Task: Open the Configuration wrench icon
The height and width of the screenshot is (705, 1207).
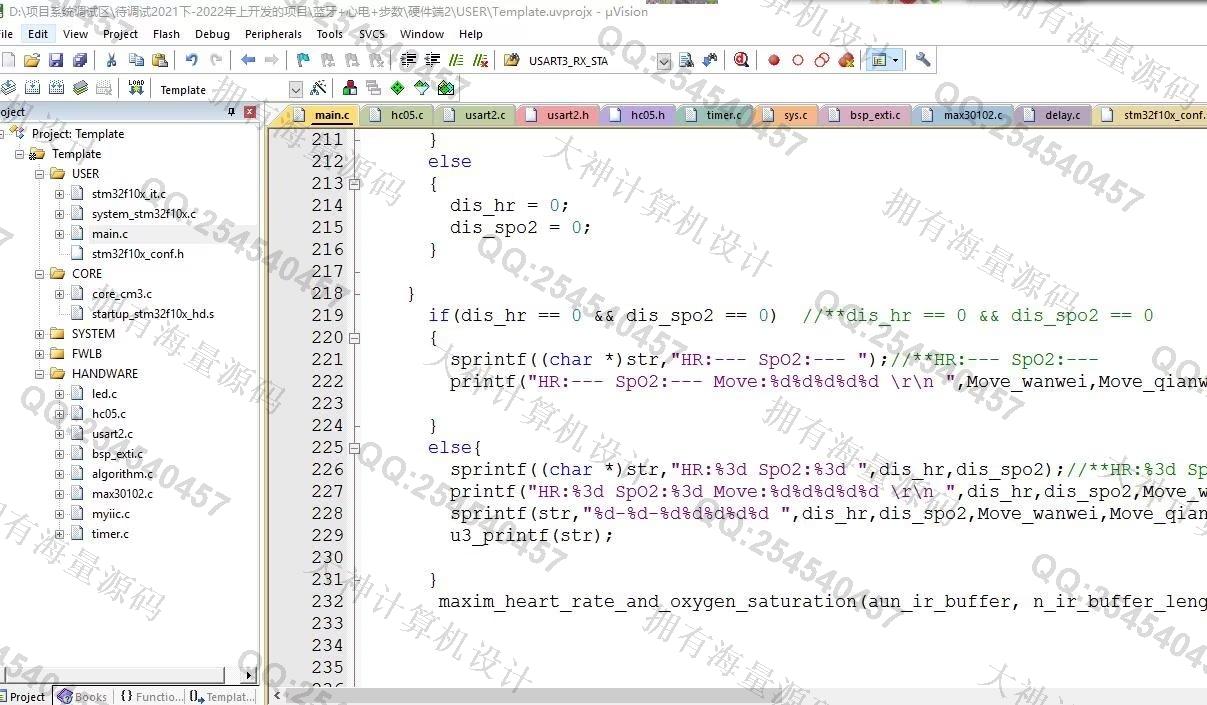Action: pos(923,60)
